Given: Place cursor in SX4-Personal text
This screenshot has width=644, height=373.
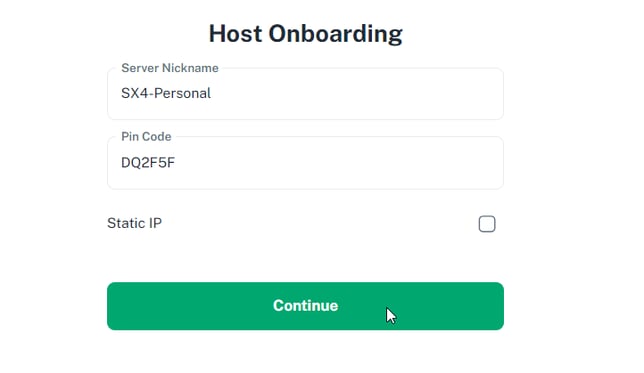Looking at the screenshot, I should click(x=166, y=93).
